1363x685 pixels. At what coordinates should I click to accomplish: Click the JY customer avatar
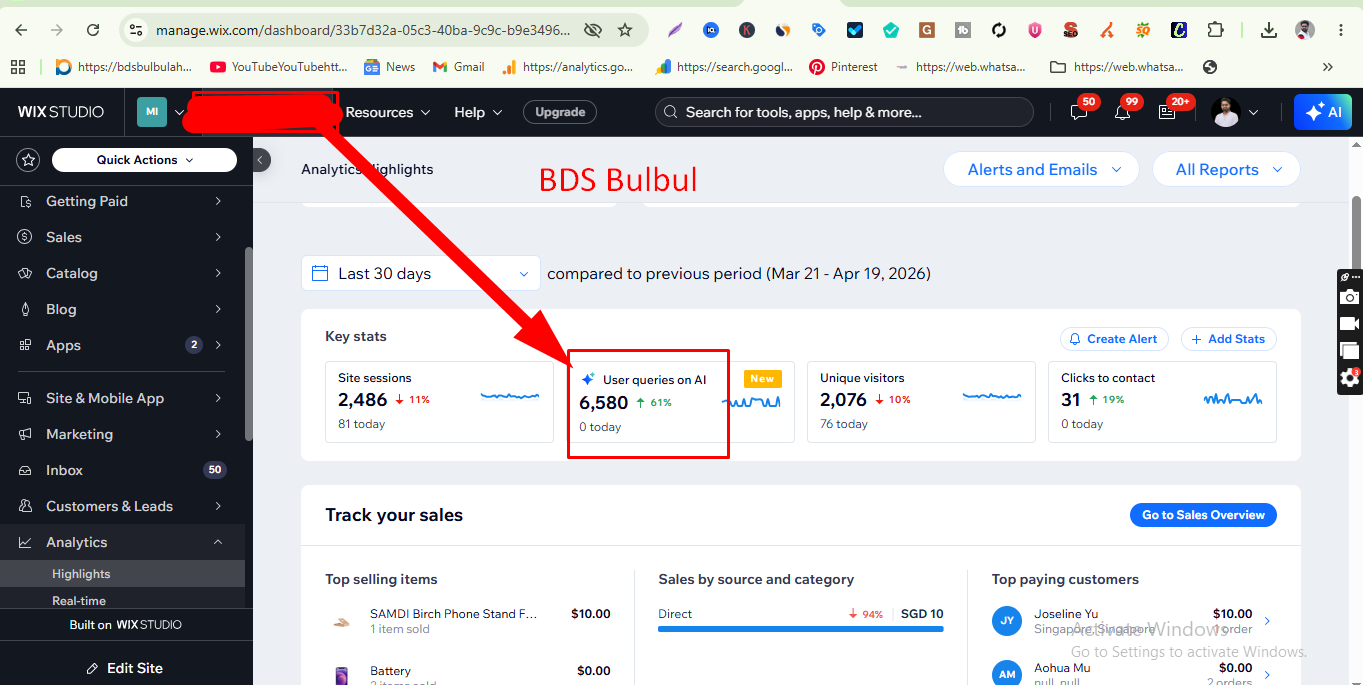tap(1007, 621)
